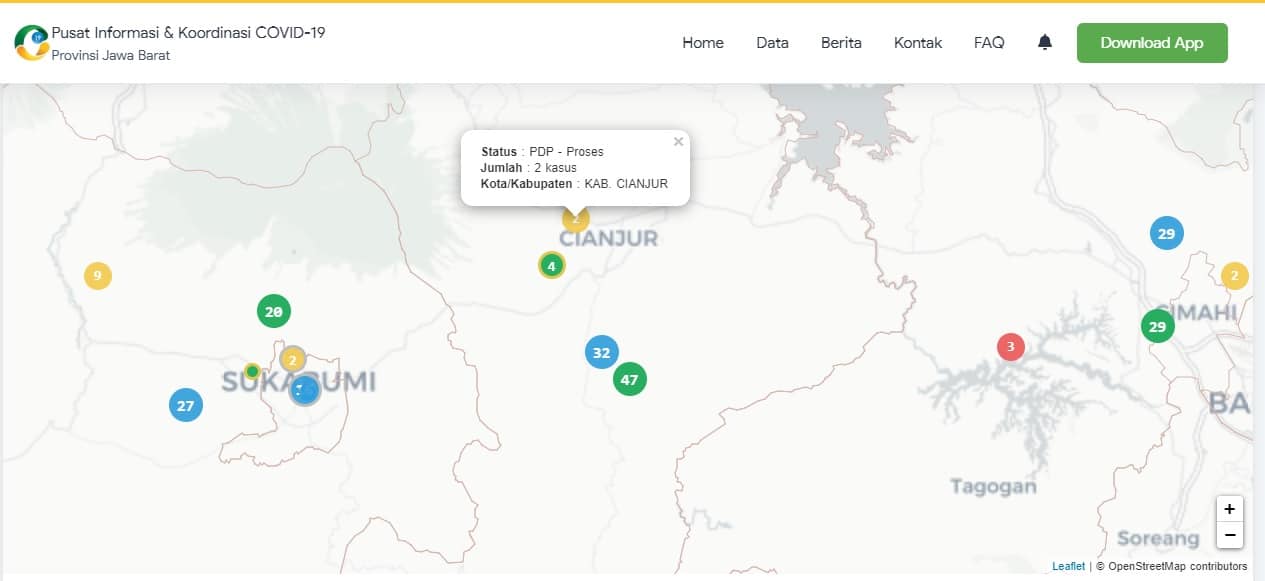Zoom in the map with plus button
Viewport: 1265px width, 581px height.
[x=1230, y=508]
